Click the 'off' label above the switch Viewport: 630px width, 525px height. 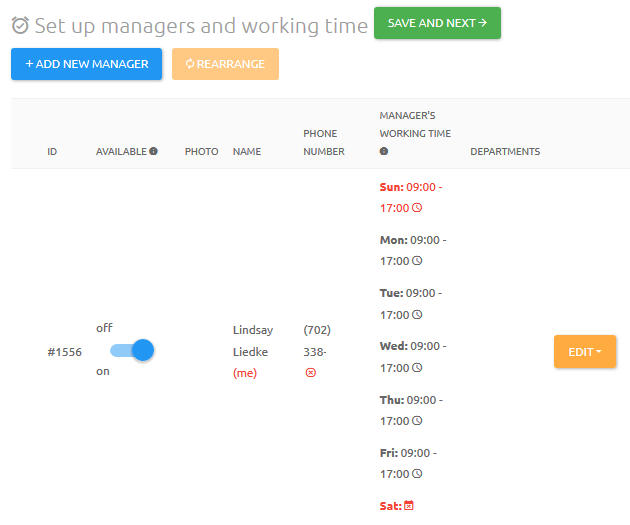click(x=104, y=328)
